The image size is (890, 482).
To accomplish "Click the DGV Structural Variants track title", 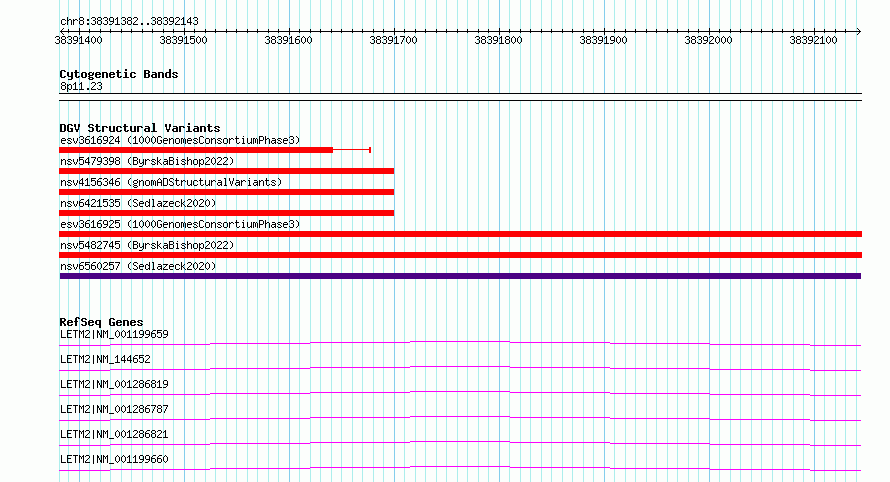I will pos(140,128).
